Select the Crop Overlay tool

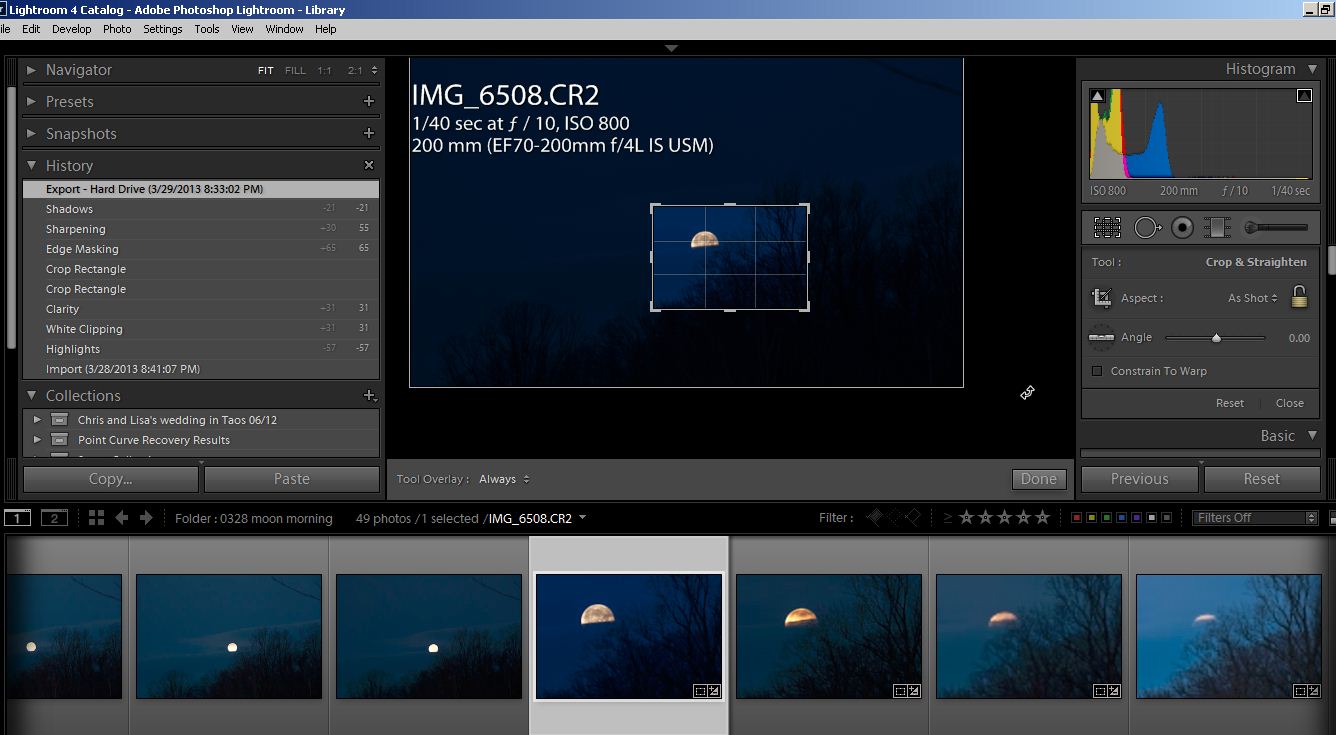click(1107, 228)
